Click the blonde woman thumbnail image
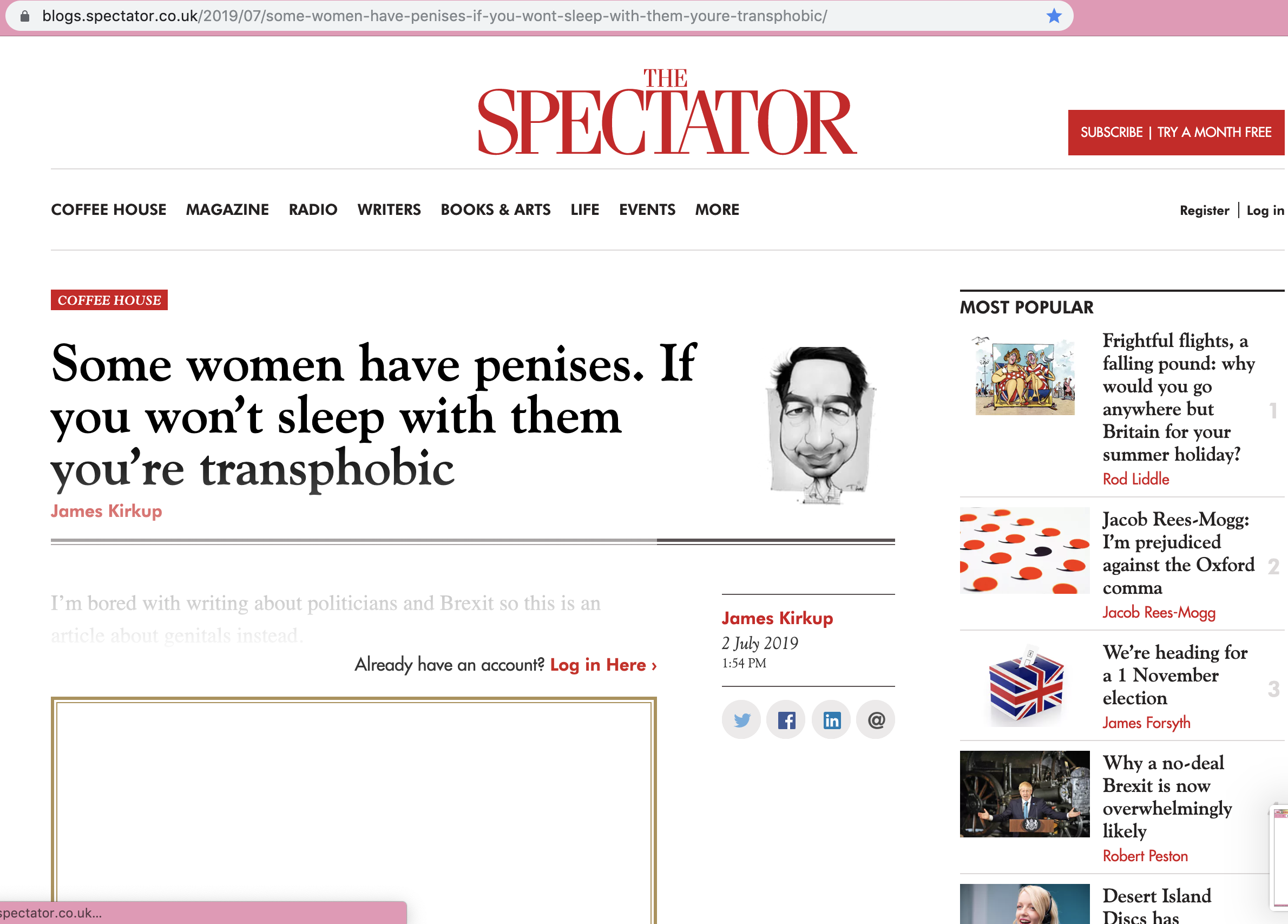Image resolution: width=1288 pixels, height=924 pixels. [x=1024, y=903]
